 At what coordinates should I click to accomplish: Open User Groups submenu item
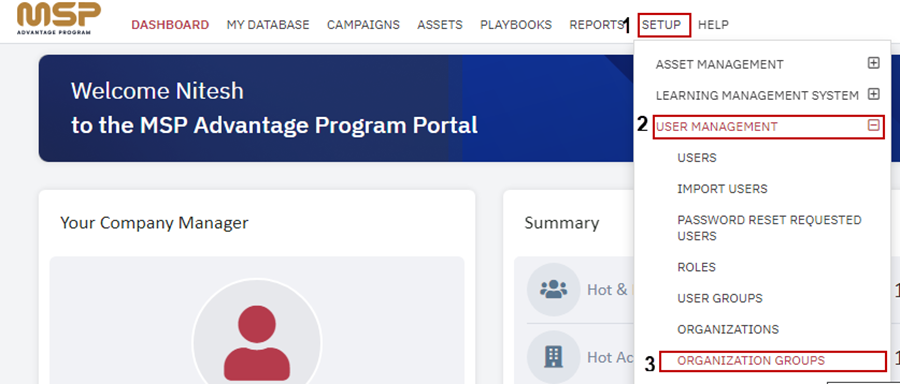pyautogui.click(x=720, y=298)
